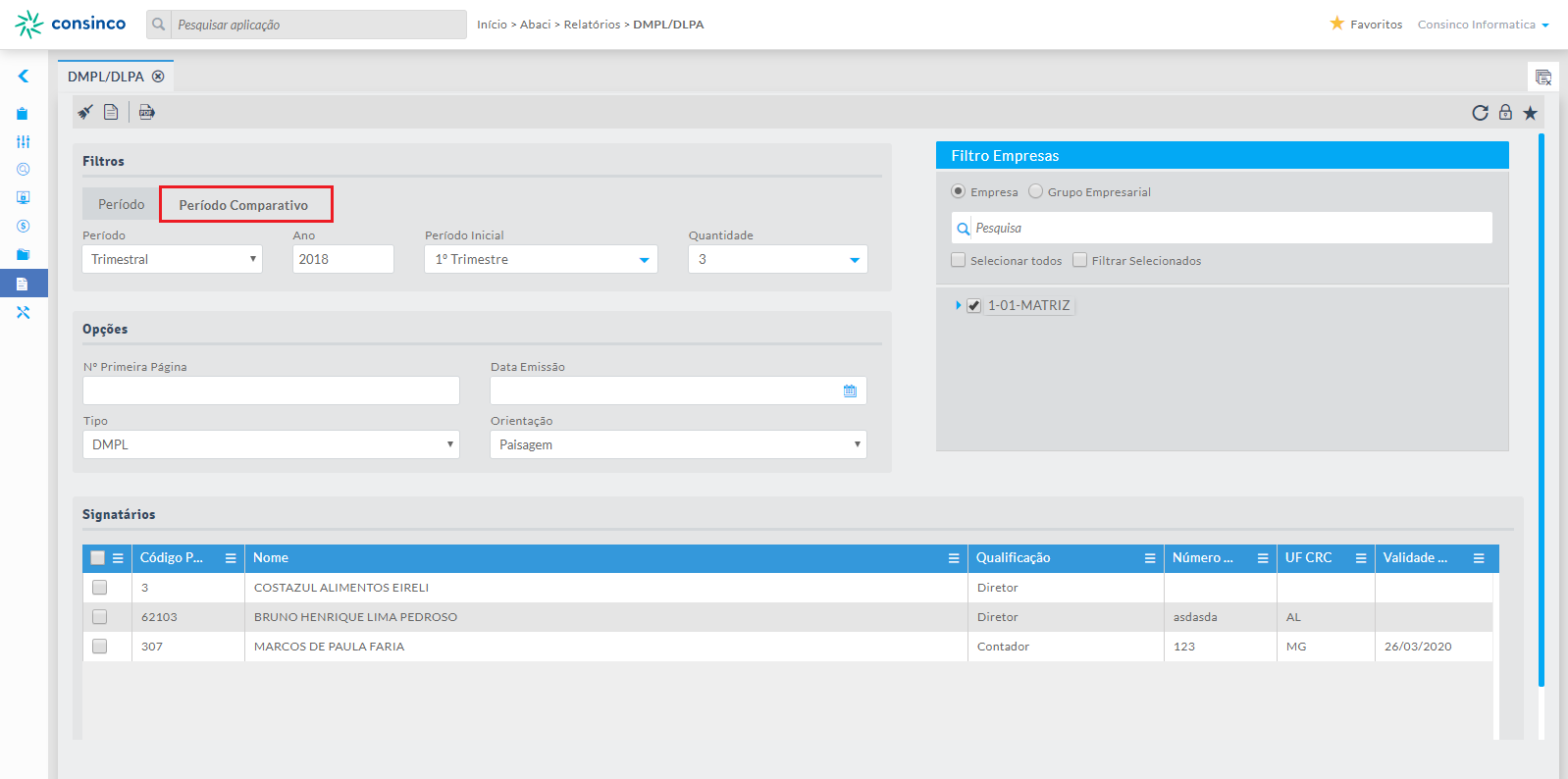The width and height of the screenshot is (1568, 779).
Task: Open the circular at-sign sidebar icon
Action: pos(23,170)
